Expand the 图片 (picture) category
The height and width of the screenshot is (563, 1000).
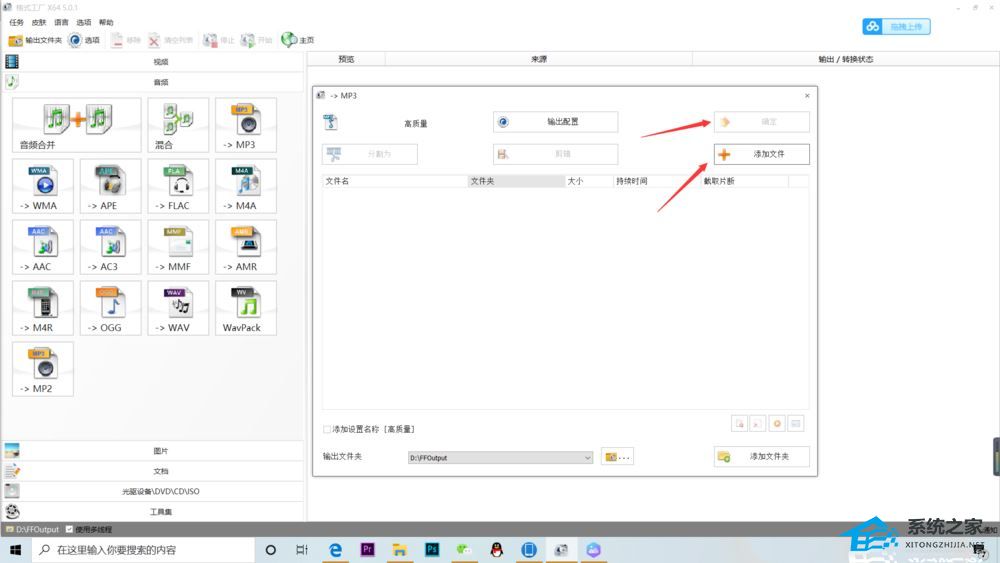160,451
